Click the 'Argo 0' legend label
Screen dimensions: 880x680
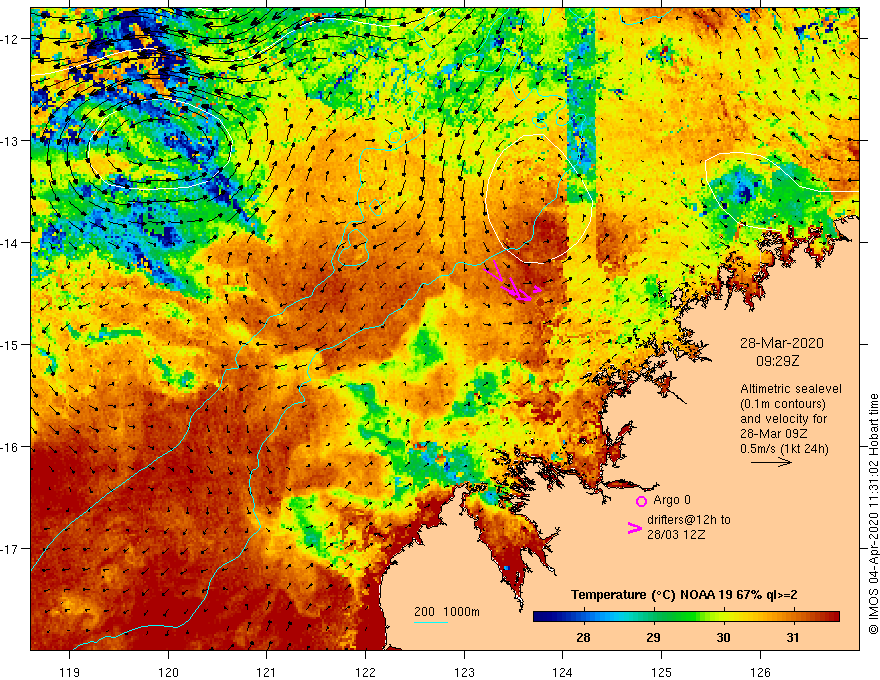tap(672, 500)
